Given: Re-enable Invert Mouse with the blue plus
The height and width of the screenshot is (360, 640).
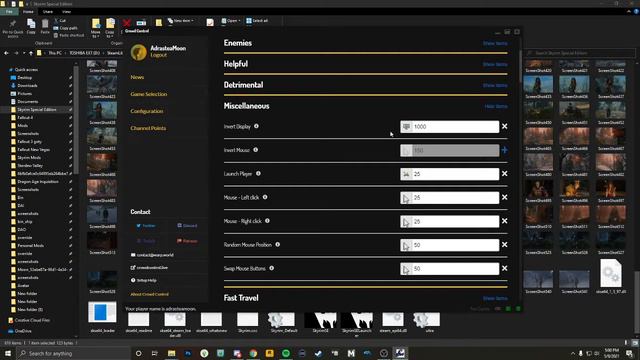Looking at the screenshot, I should pos(504,150).
